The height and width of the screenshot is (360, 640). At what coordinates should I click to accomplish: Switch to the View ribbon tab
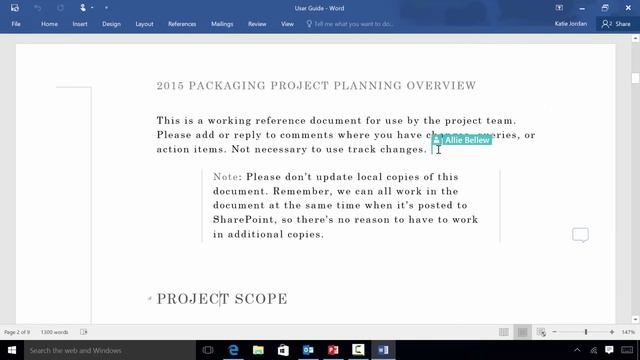(287, 24)
